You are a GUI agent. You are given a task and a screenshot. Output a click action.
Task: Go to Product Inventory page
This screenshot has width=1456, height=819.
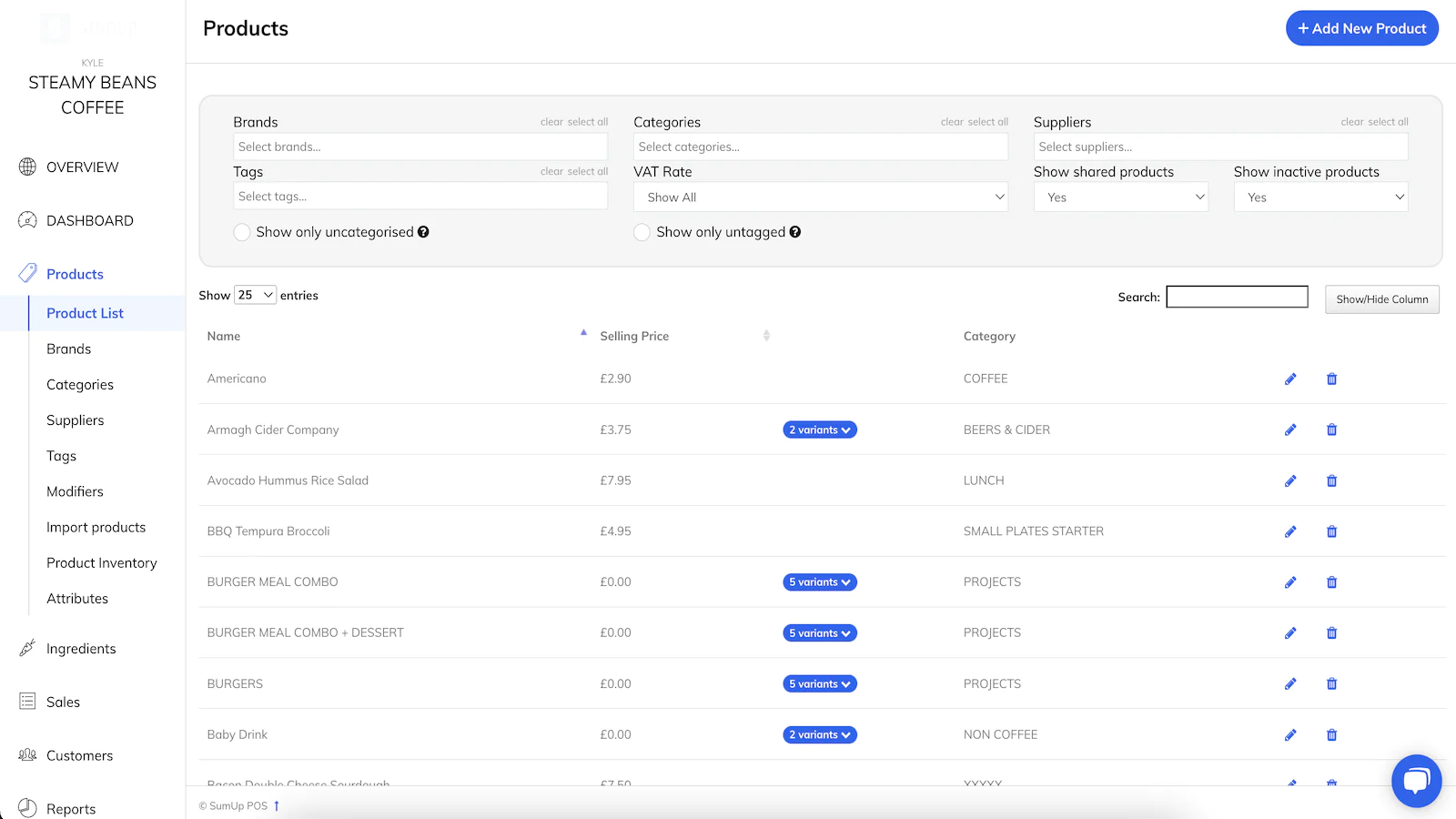pyautogui.click(x=102, y=562)
